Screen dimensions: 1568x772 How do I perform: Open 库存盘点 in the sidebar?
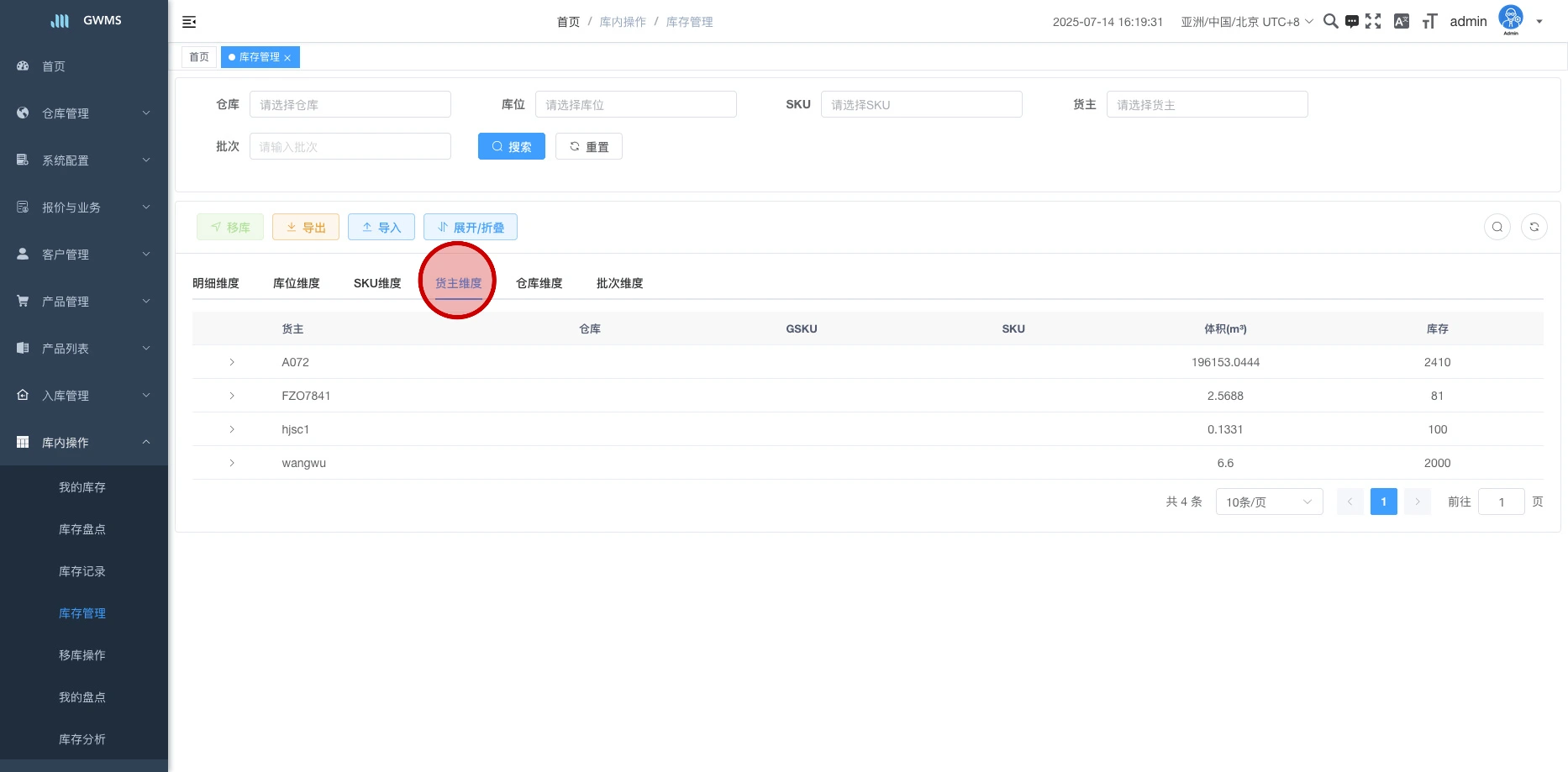point(82,529)
